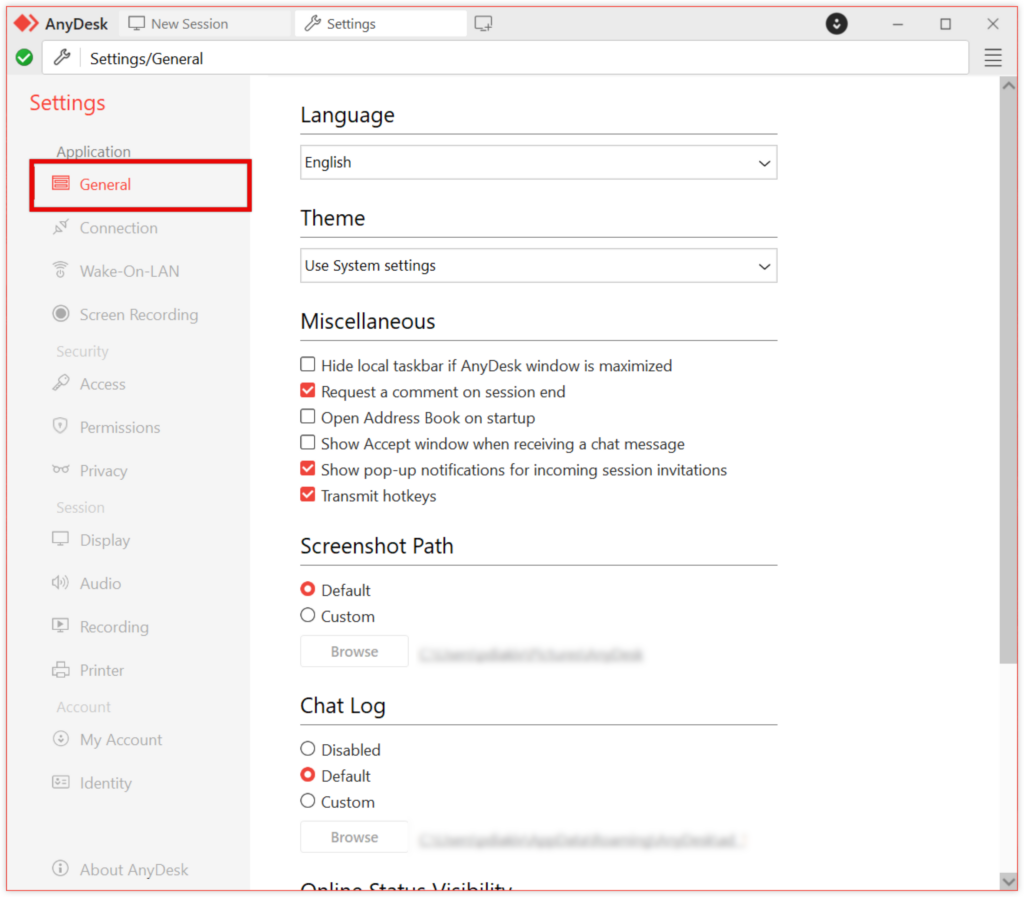Click Browse under Chat Log
Screen dimensions: 1024x897
[355, 837]
